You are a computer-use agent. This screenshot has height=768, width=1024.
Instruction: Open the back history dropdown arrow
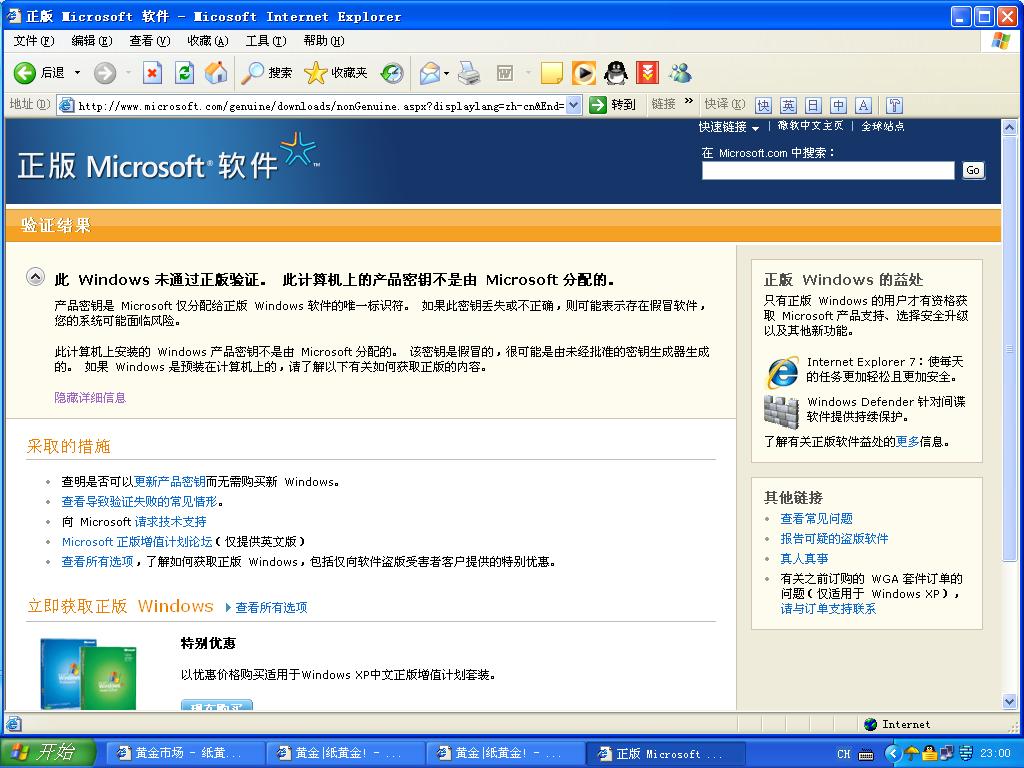(77, 72)
